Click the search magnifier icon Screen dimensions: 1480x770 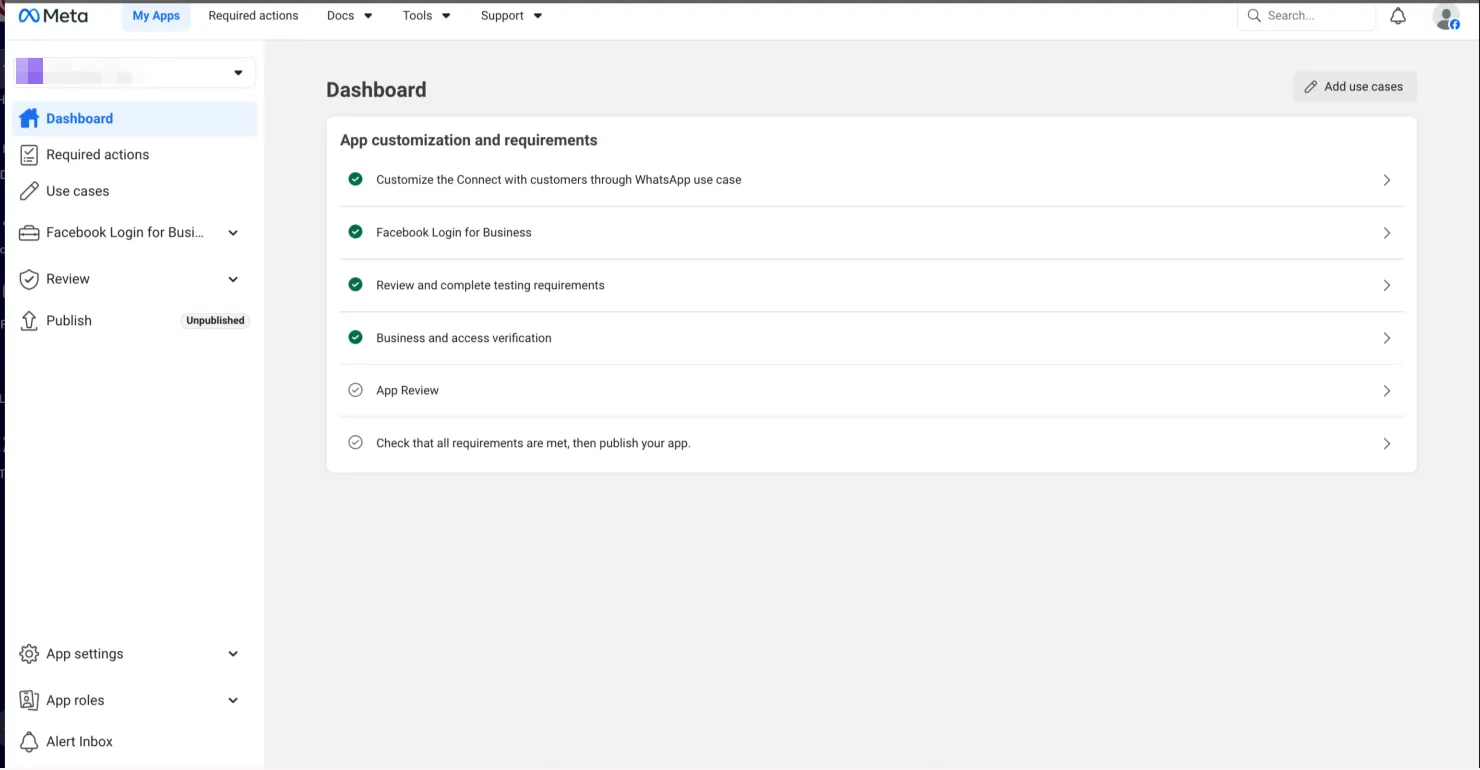(1254, 16)
